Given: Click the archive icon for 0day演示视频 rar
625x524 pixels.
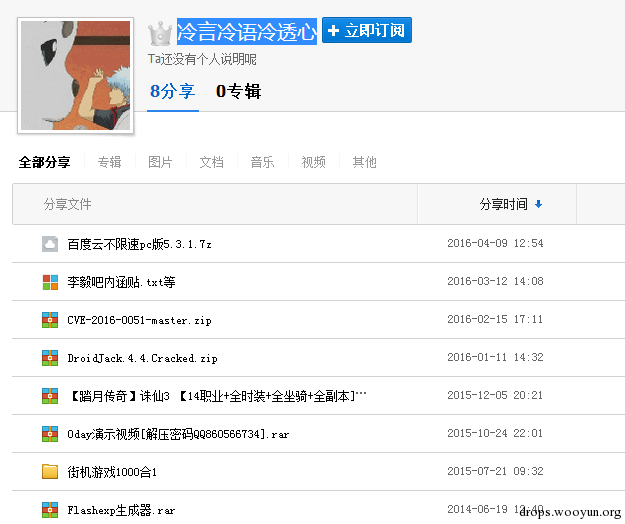Looking at the screenshot, I should [50, 434].
